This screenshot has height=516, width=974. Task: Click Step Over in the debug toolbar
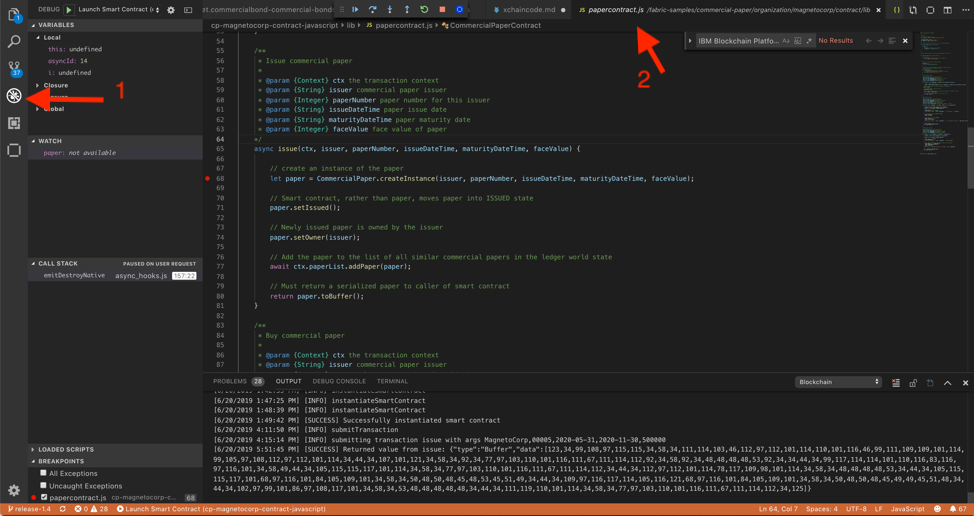(x=373, y=9)
